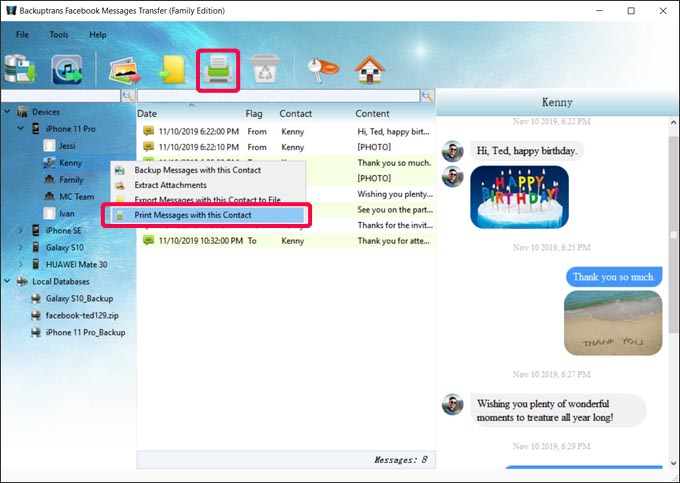The image size is (680, 483).
Task: Expand the iPhone SE node
Action: point(20,230)
